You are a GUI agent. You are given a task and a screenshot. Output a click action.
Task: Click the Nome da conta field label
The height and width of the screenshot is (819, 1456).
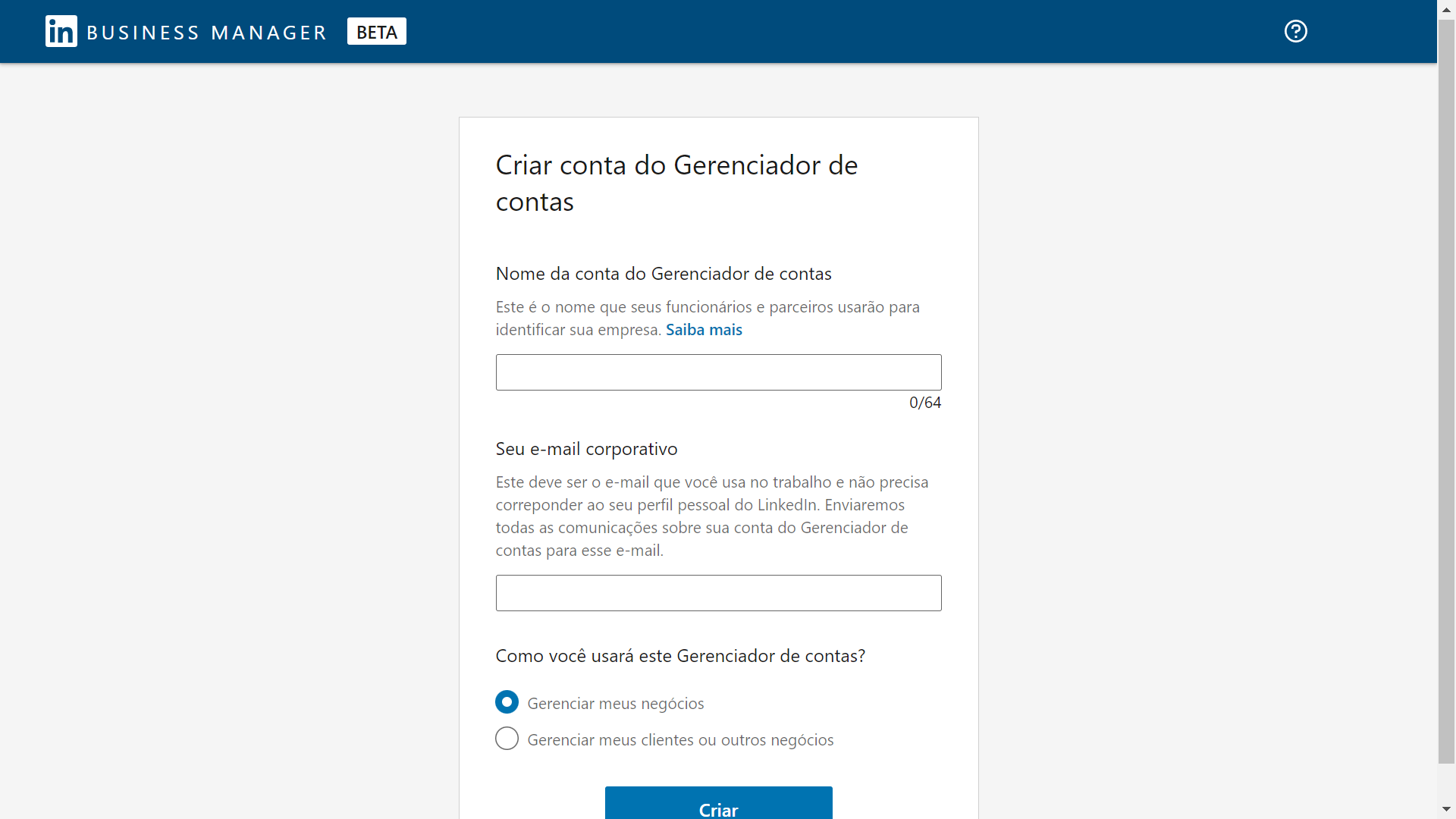click(x=664, y=274)
